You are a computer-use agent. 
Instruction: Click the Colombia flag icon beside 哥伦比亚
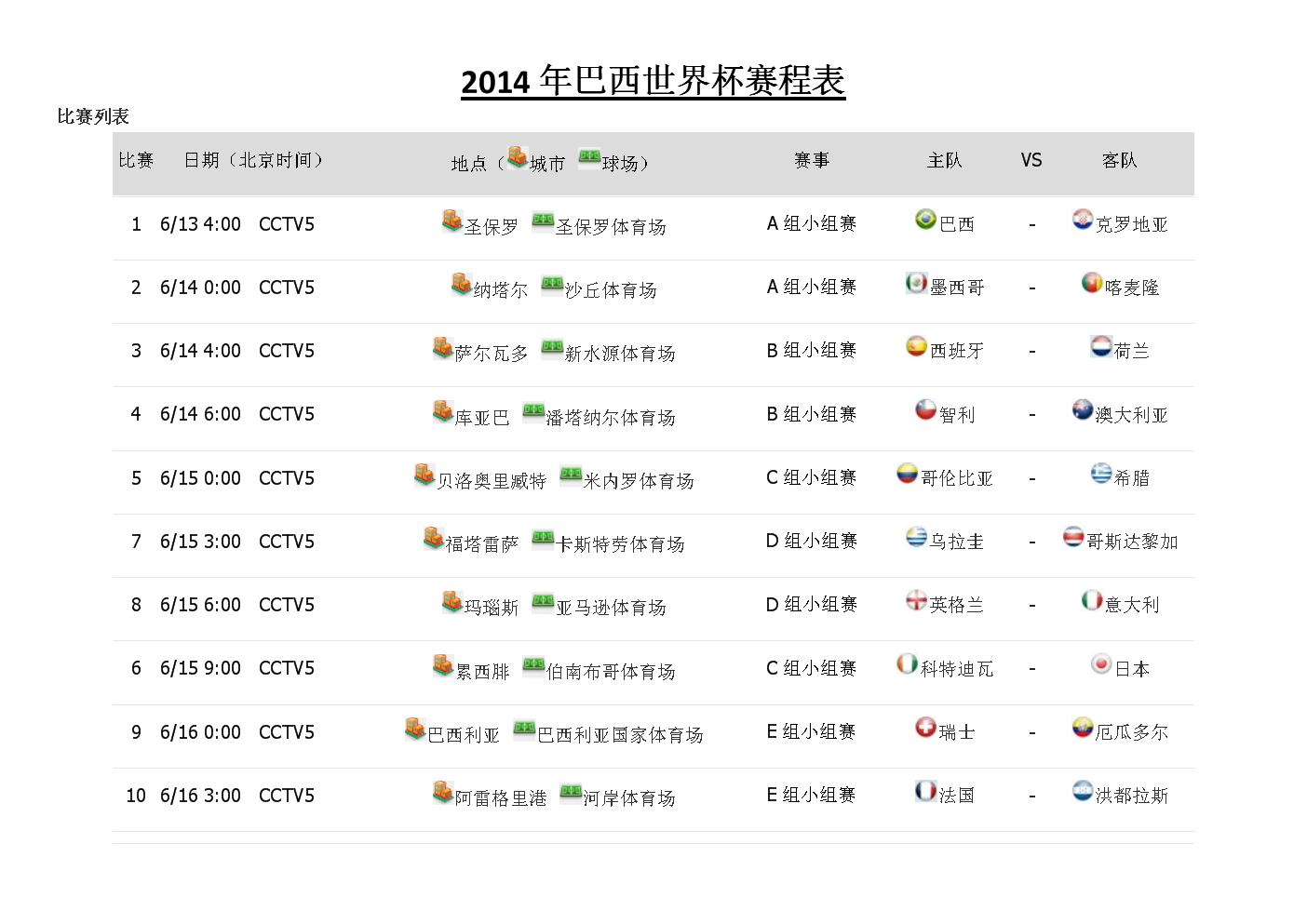tap(907, 473)
